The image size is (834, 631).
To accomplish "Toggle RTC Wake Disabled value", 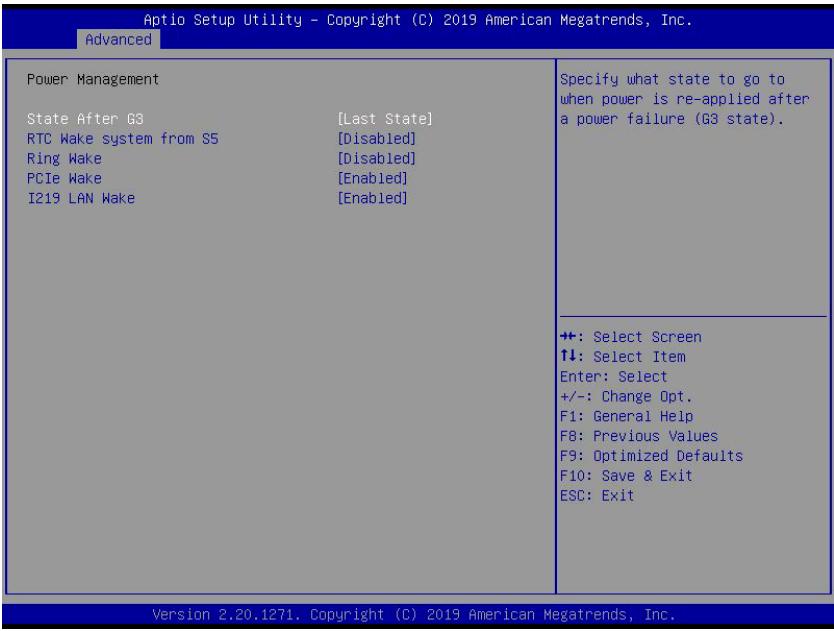I will [x=377, y=139].
